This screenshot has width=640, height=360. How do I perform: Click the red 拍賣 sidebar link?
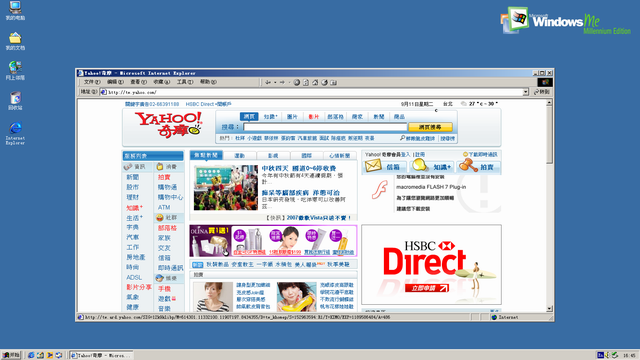point(164,177)
